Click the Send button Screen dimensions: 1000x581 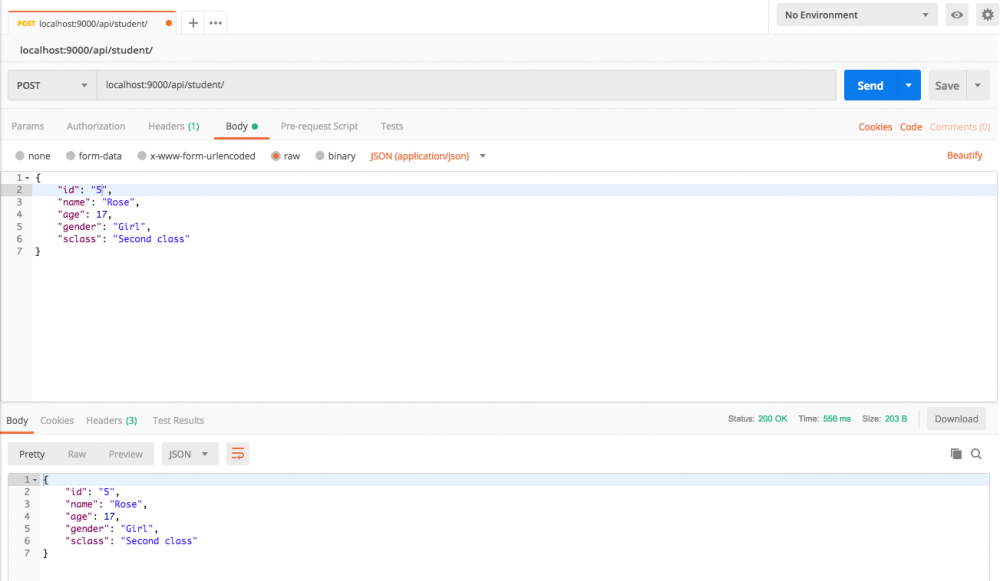pyautogui.click(x=871, y=85)
